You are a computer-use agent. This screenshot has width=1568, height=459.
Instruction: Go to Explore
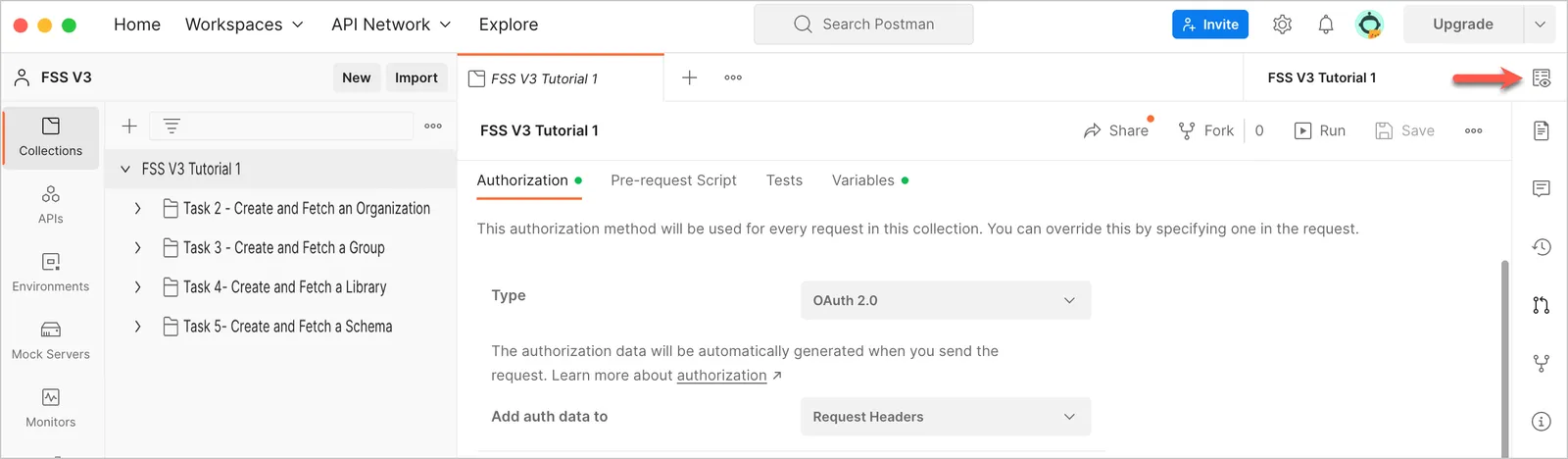pos(509,25)
